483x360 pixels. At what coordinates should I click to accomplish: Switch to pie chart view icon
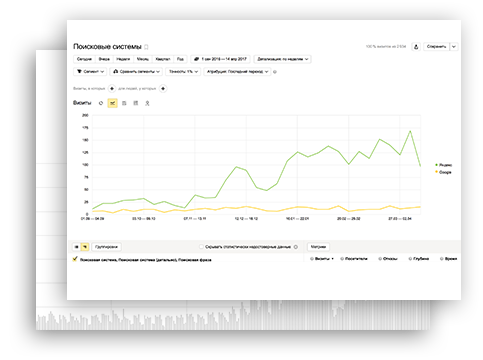pos(101,103)
